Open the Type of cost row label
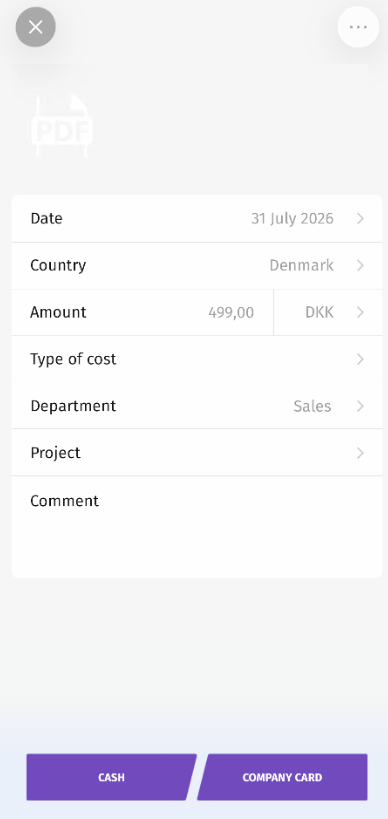Viewport: 388px width, 819px height. point(73,359)
